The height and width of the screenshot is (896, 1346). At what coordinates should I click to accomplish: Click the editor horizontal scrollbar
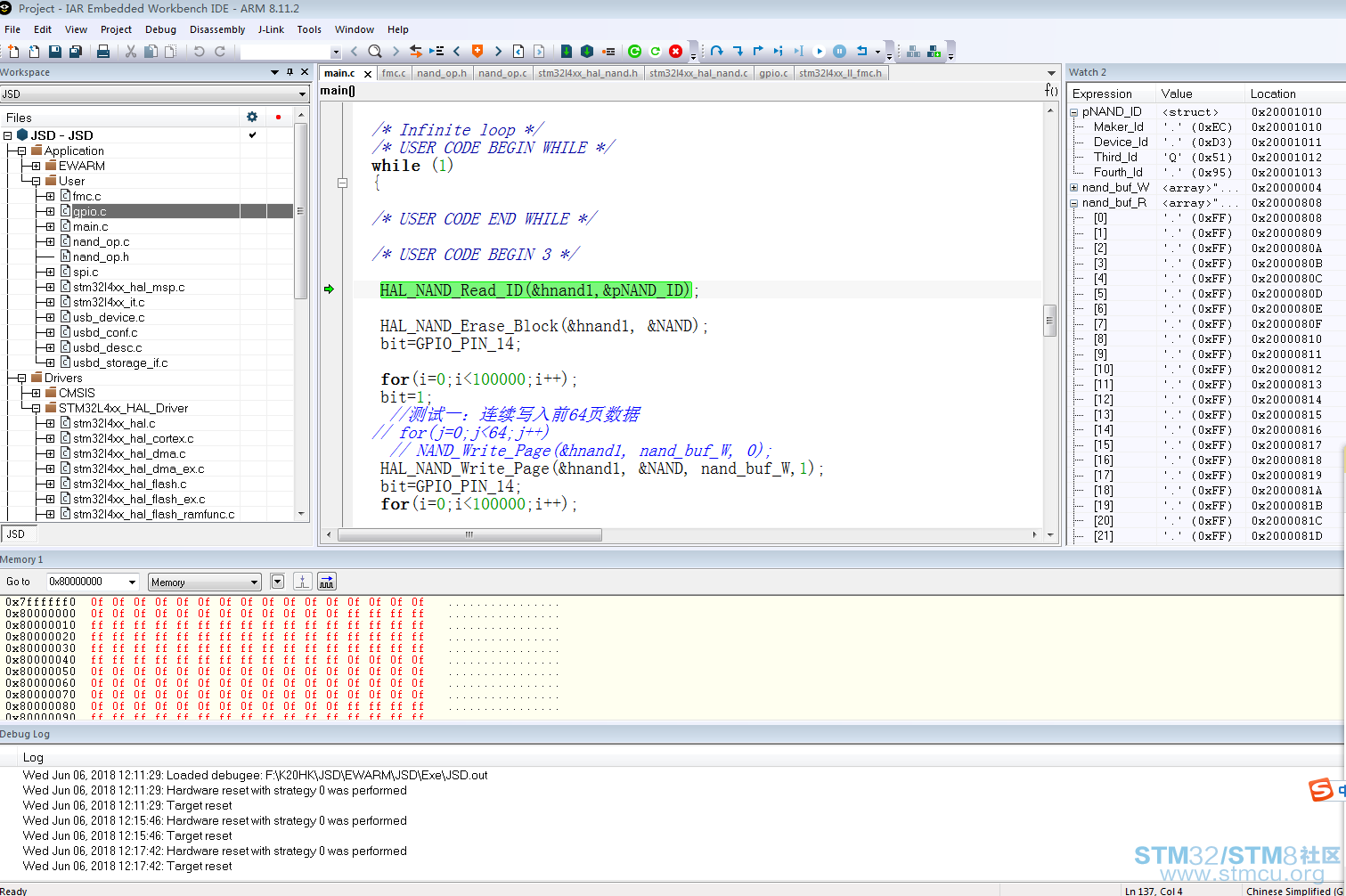[469, 534]
